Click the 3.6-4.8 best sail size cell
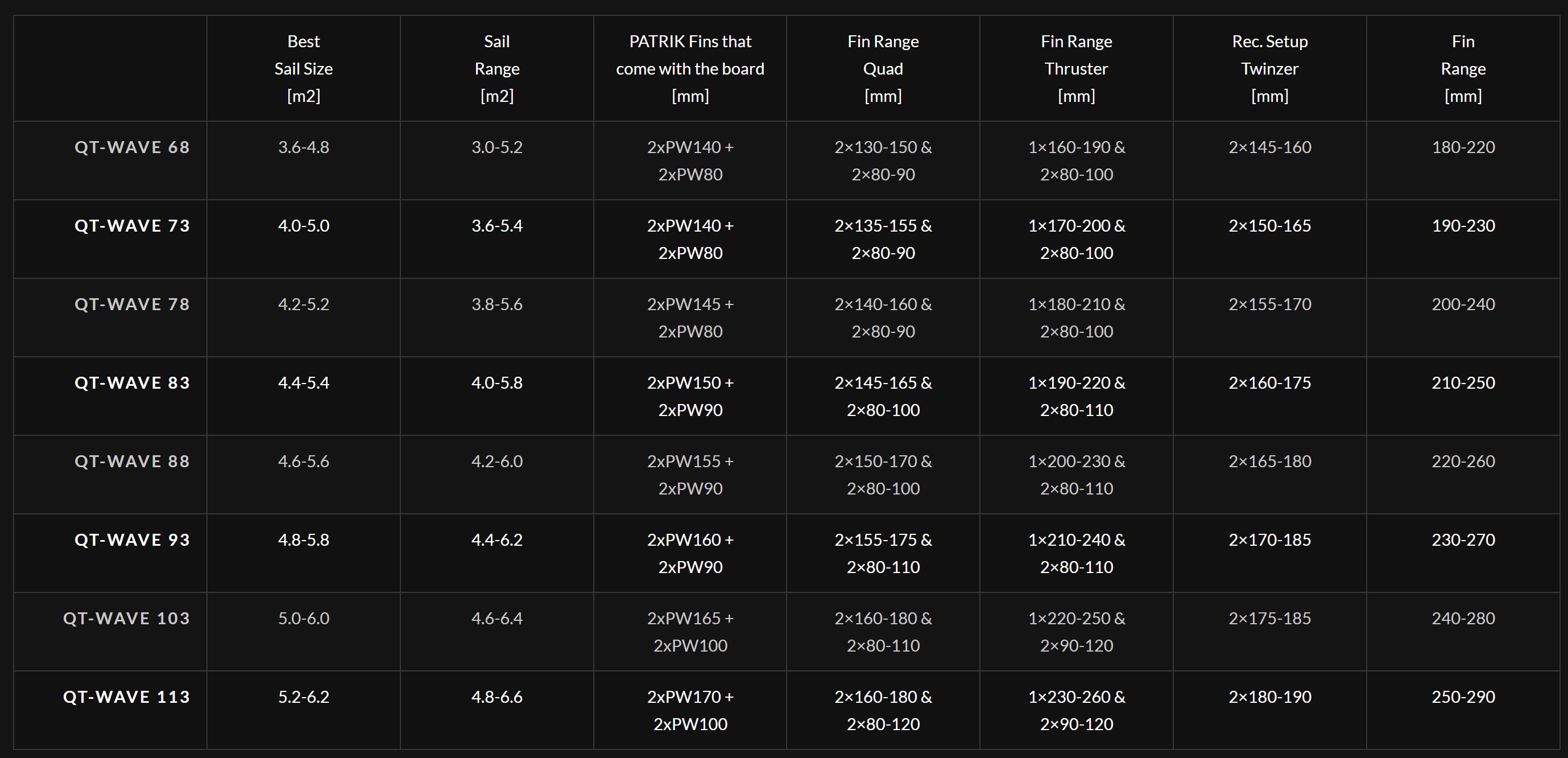This screenshot has width=1568, height=758. 303,147
